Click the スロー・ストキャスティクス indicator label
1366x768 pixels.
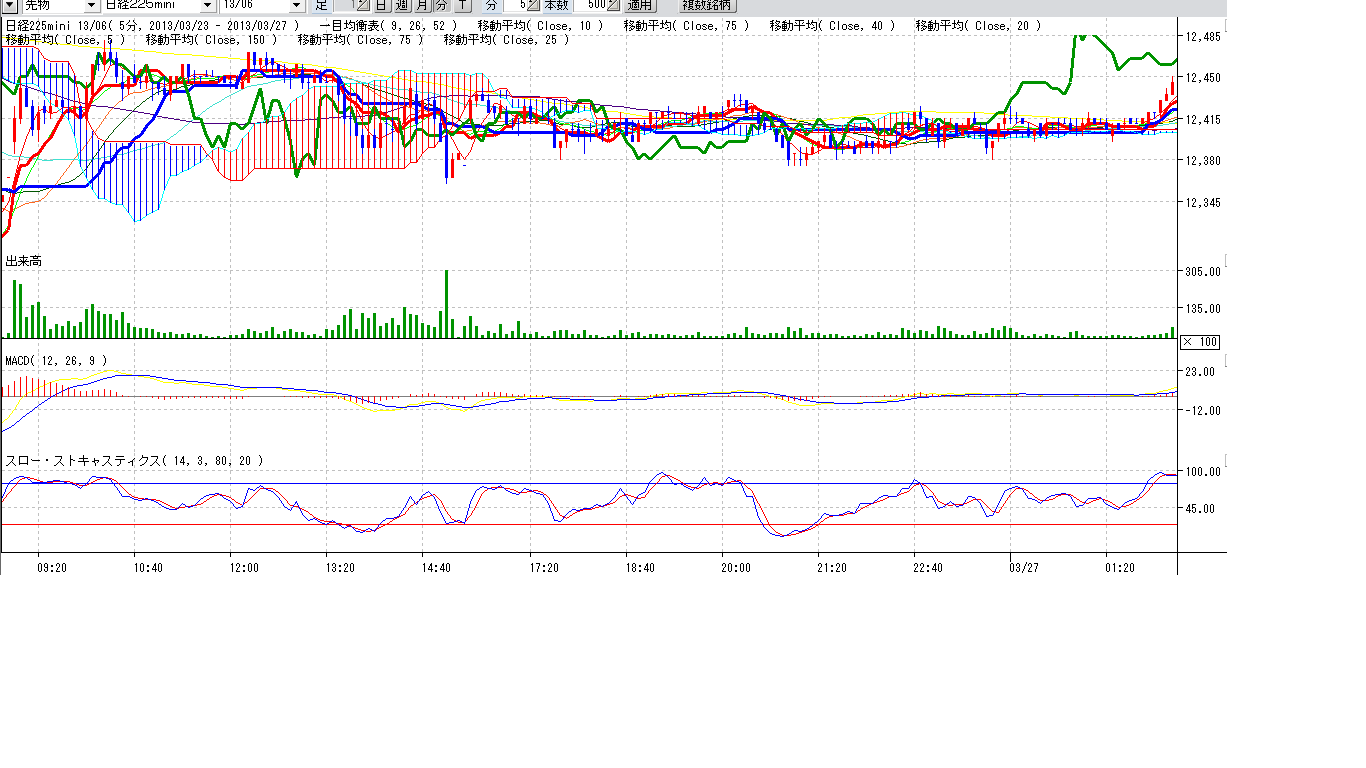pyautogui.click(x=135, y=461)
